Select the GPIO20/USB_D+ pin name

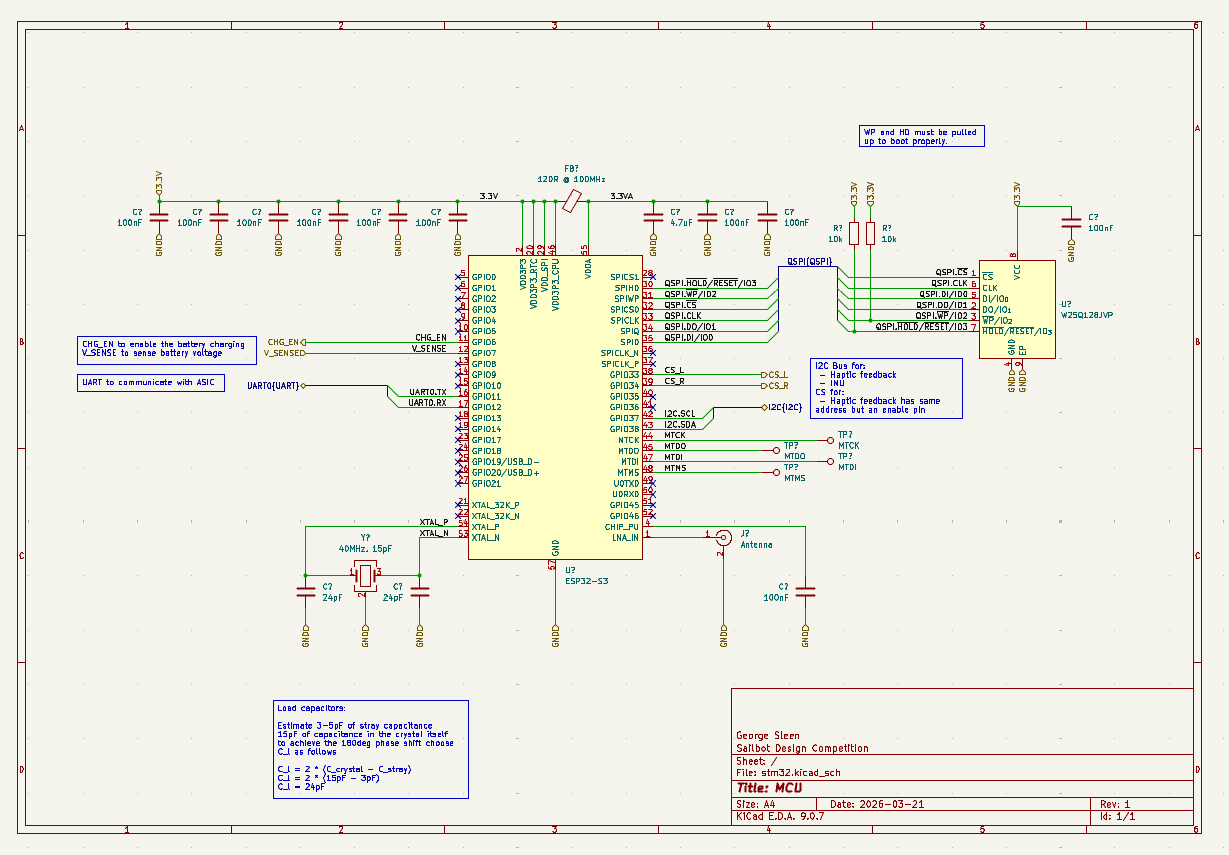tap(506, 473)
